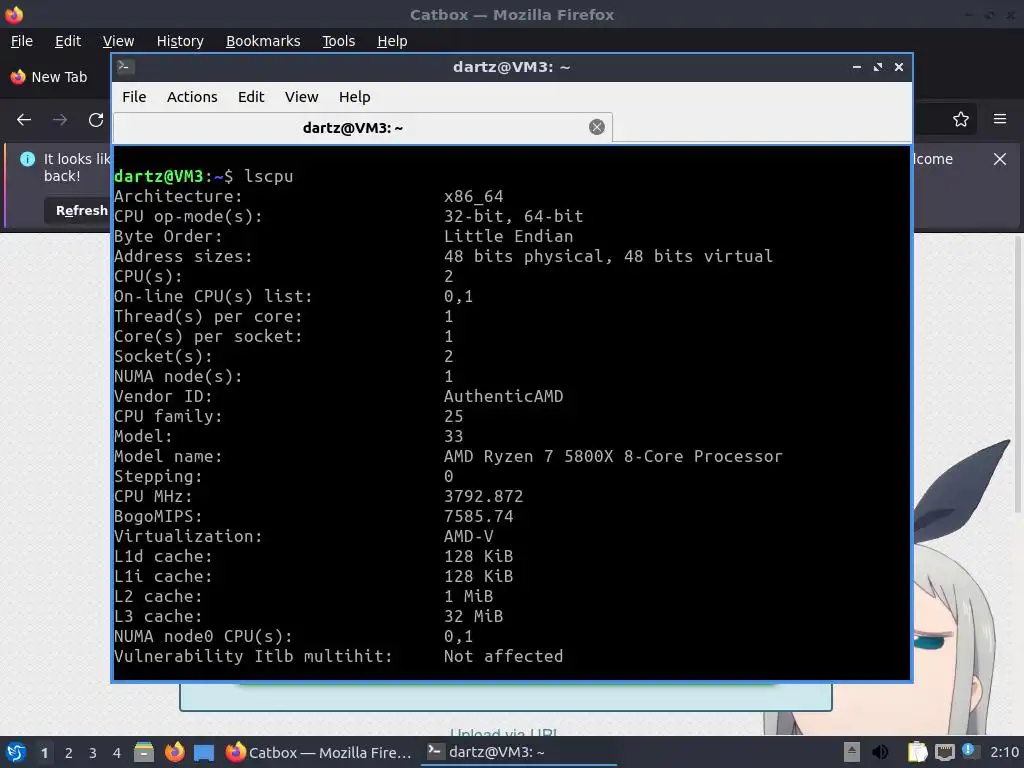1024x768 pixels.
Task: Open terminal File menu
Action: [134, 97]
